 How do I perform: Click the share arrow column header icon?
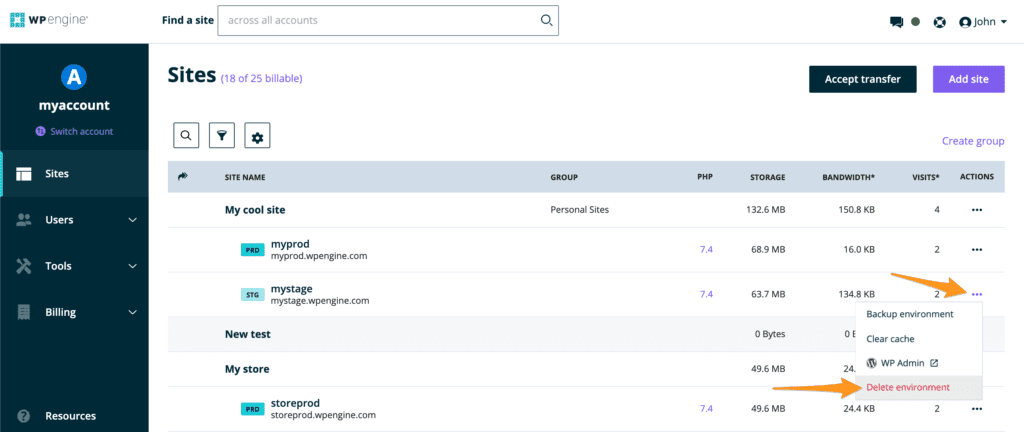point(183,176)
